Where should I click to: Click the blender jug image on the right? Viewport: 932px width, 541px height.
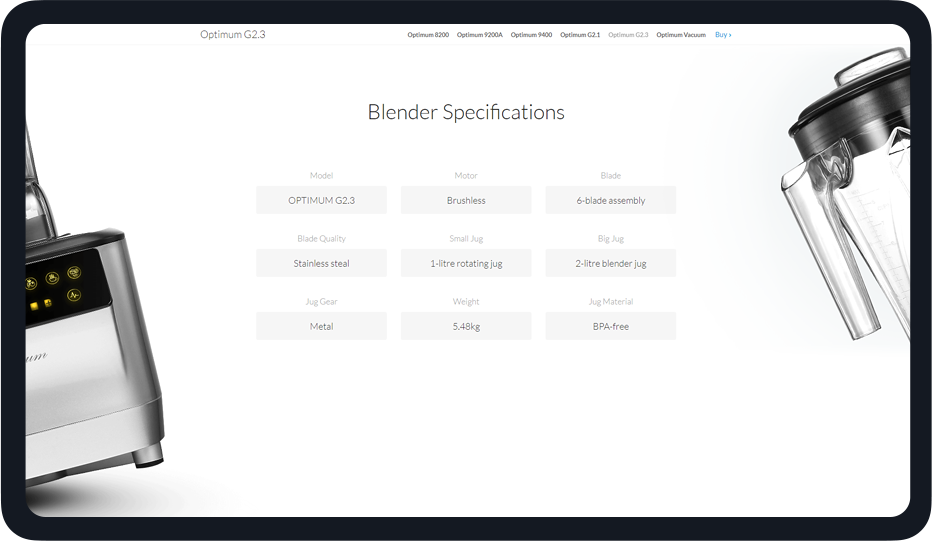850,200
